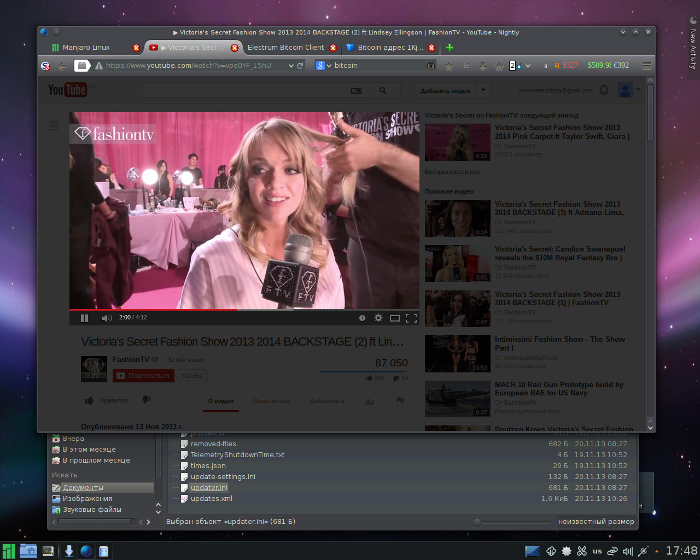This screenshot has width=700, height=560.
Task: Go back with the browser arrow
Action: click(x=62, y=66)
